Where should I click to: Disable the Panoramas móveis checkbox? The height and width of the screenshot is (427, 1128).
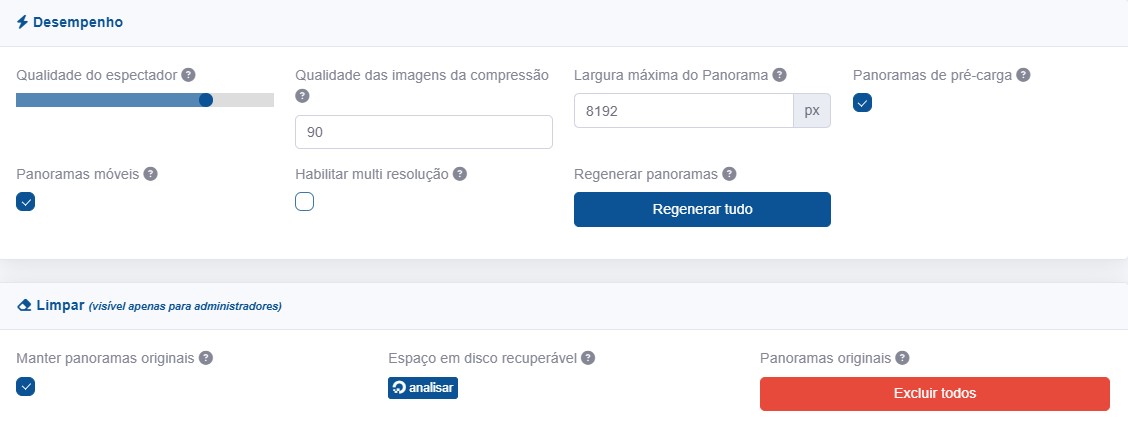[26, 202]
